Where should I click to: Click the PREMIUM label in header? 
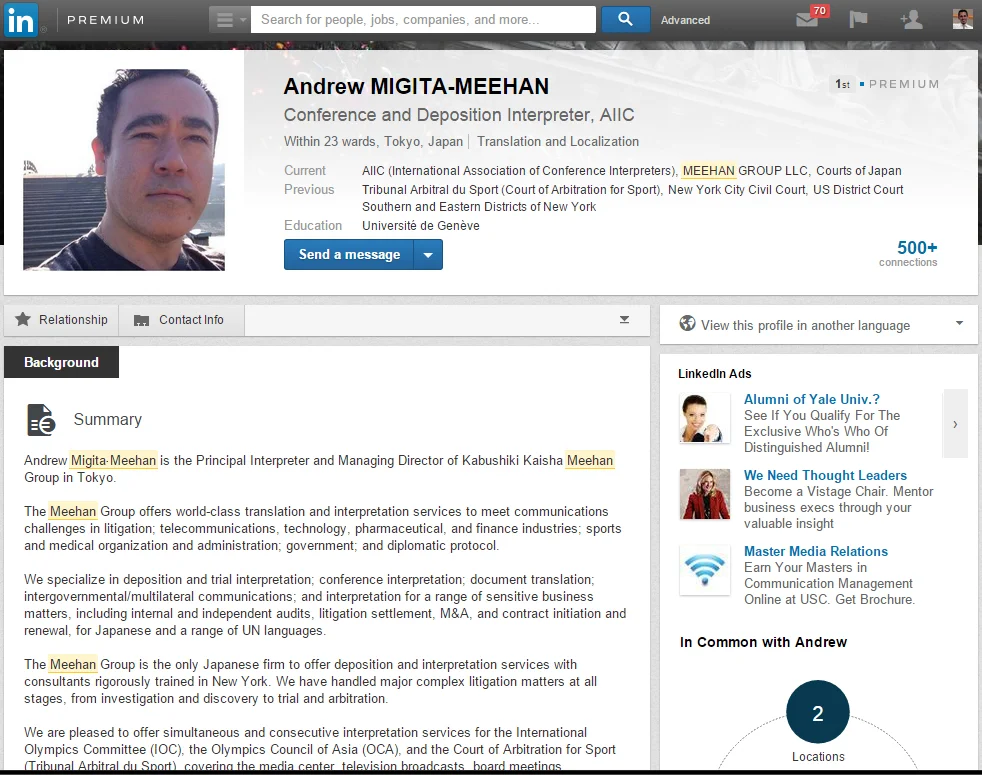(x=106, y=20)
